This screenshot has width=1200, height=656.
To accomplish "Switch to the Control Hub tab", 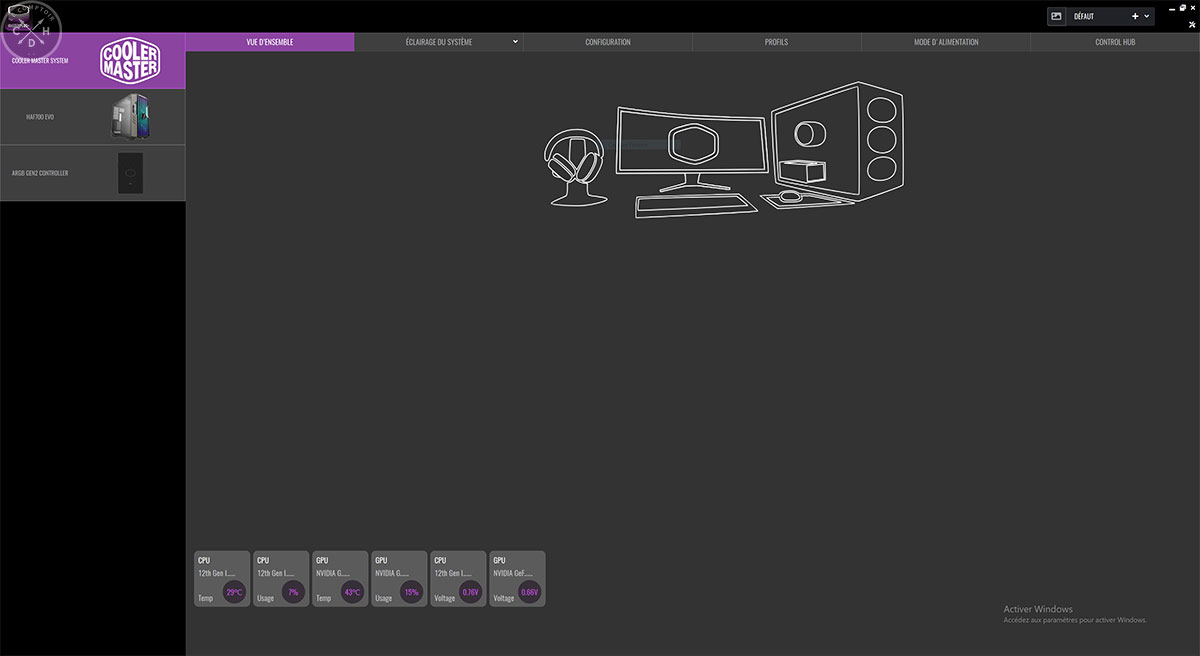I will tap(1114, 42).
